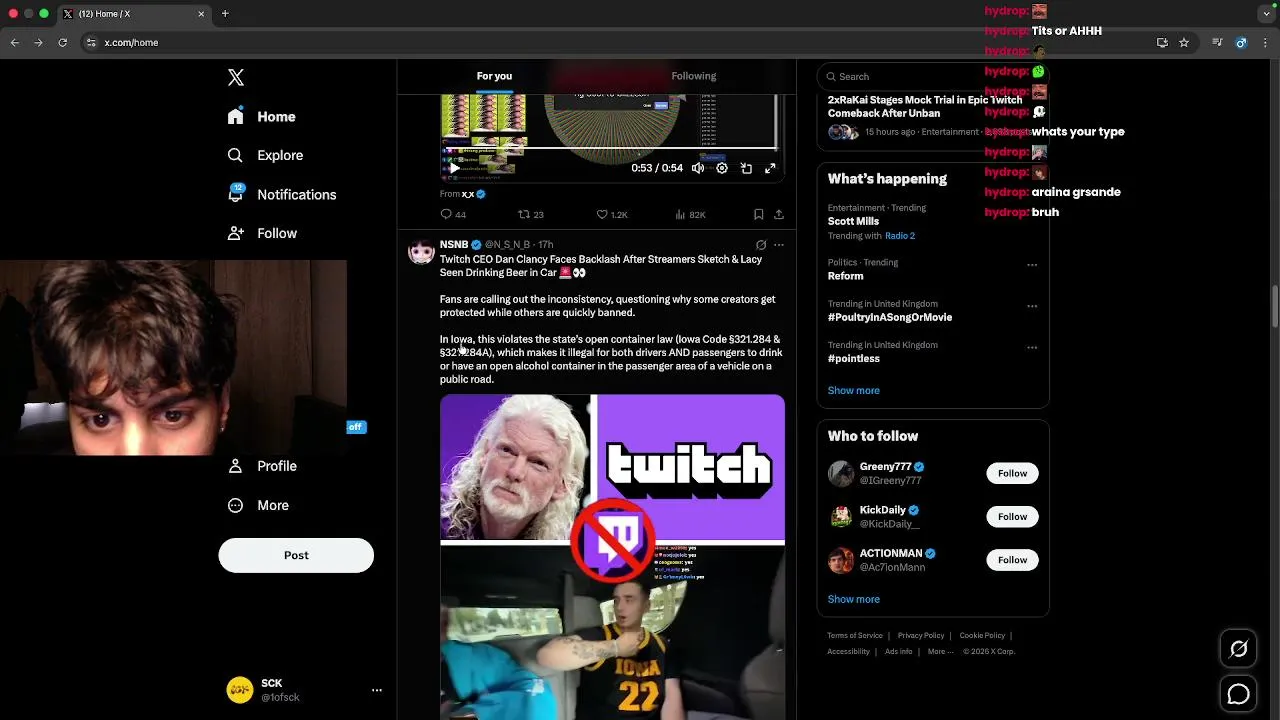Open a new browser tab
The image size is (1280, 720).
225,14
